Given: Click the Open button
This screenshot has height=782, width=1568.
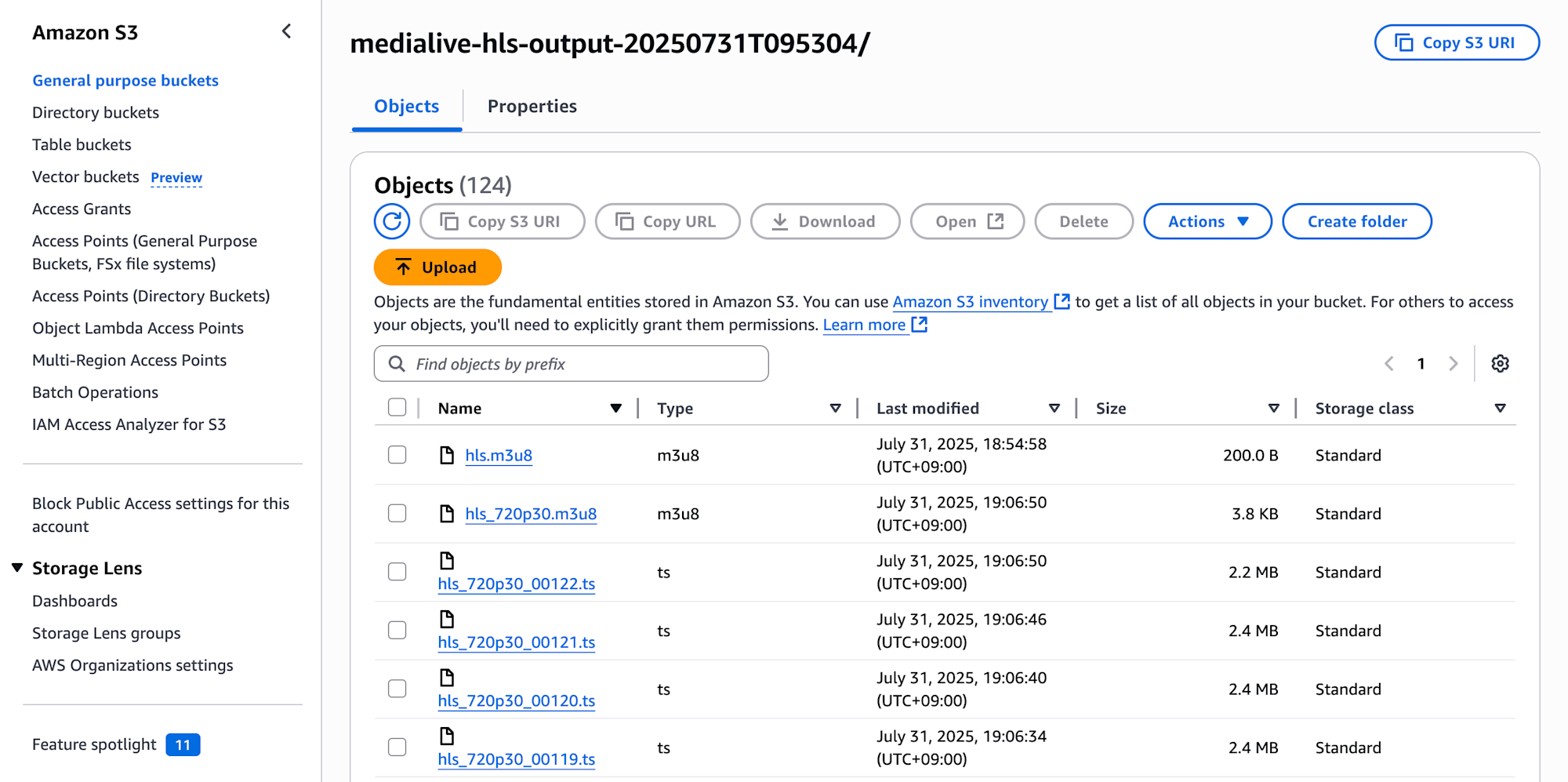Looking at the screenshot, I should (967, 221).
